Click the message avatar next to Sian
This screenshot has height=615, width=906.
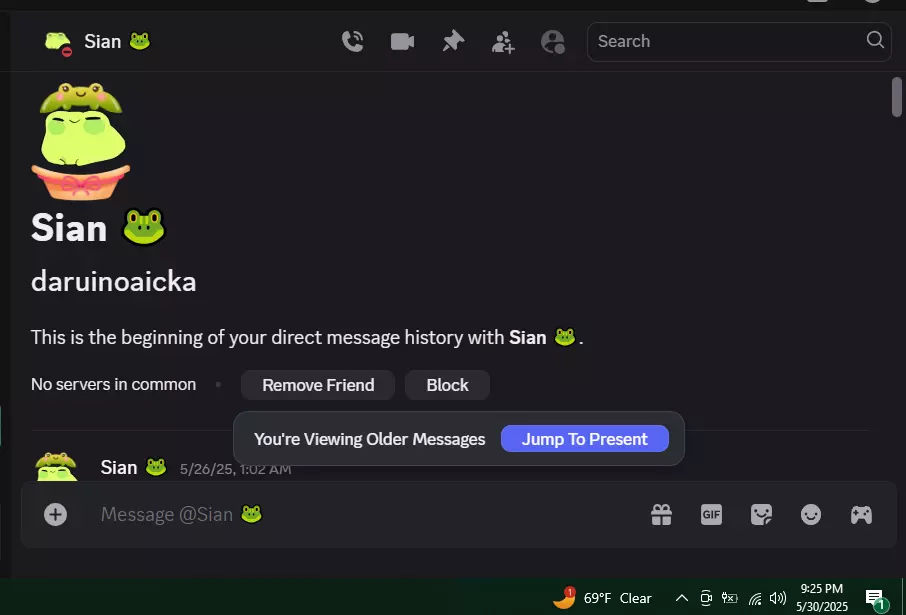[56, 467]
